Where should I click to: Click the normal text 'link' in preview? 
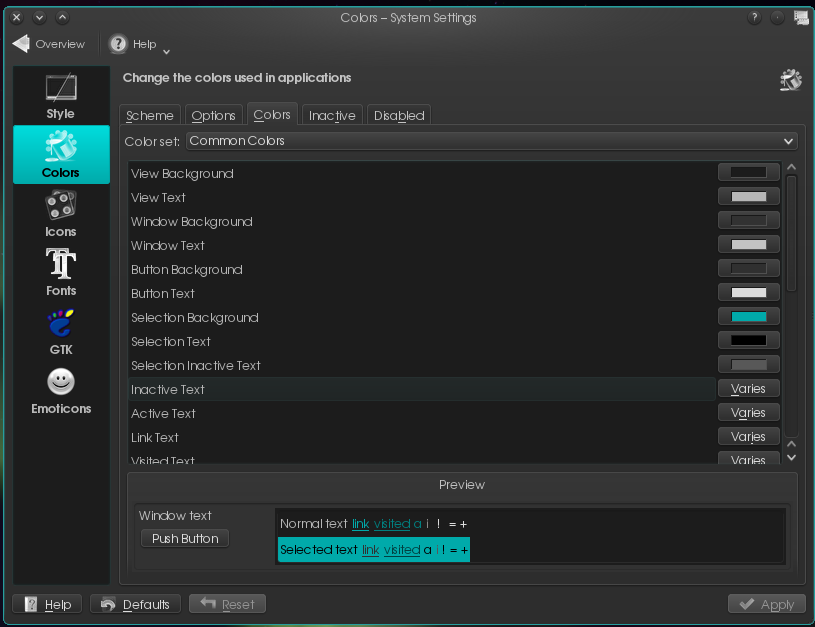click(361, 524)
